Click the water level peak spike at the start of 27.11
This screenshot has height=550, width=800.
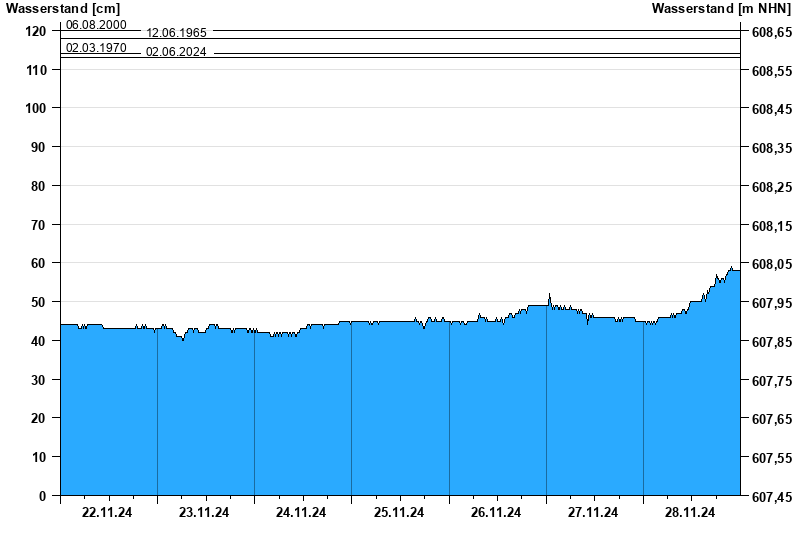550,296
